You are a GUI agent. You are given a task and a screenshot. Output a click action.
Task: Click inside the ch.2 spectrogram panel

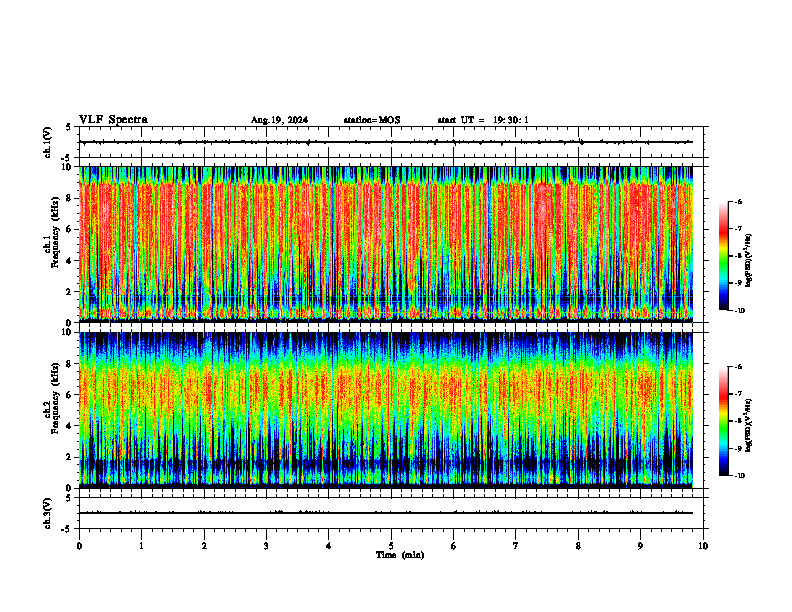point(386,410)
